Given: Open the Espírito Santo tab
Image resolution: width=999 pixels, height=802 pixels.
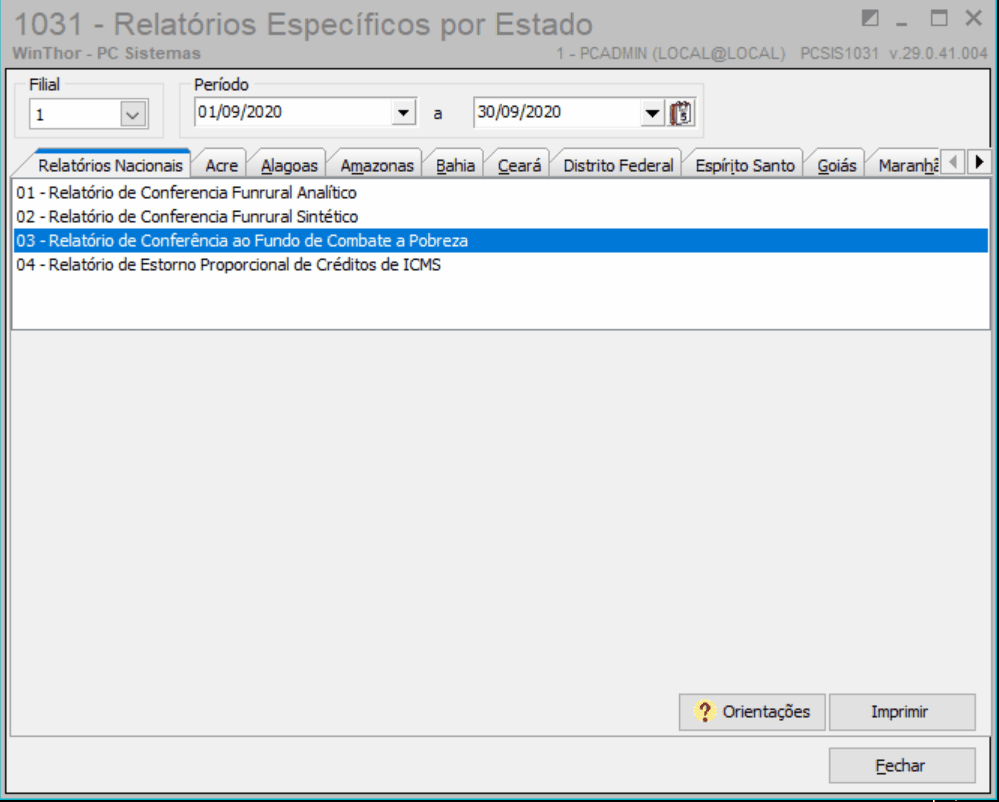Looking at the screenshot, I should 745,166.
